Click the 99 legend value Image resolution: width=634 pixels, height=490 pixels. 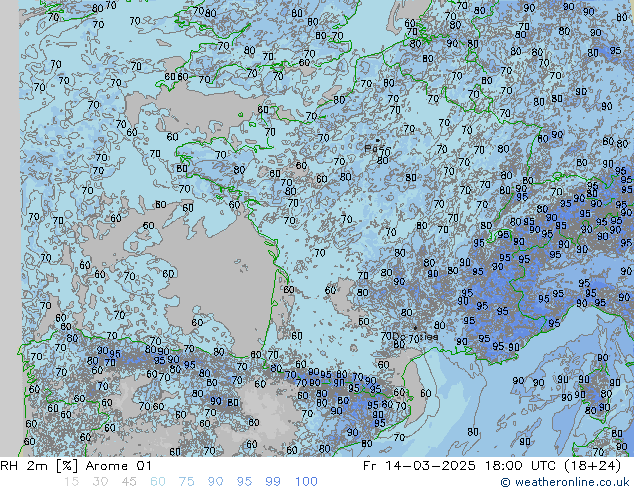click(273, 482)
